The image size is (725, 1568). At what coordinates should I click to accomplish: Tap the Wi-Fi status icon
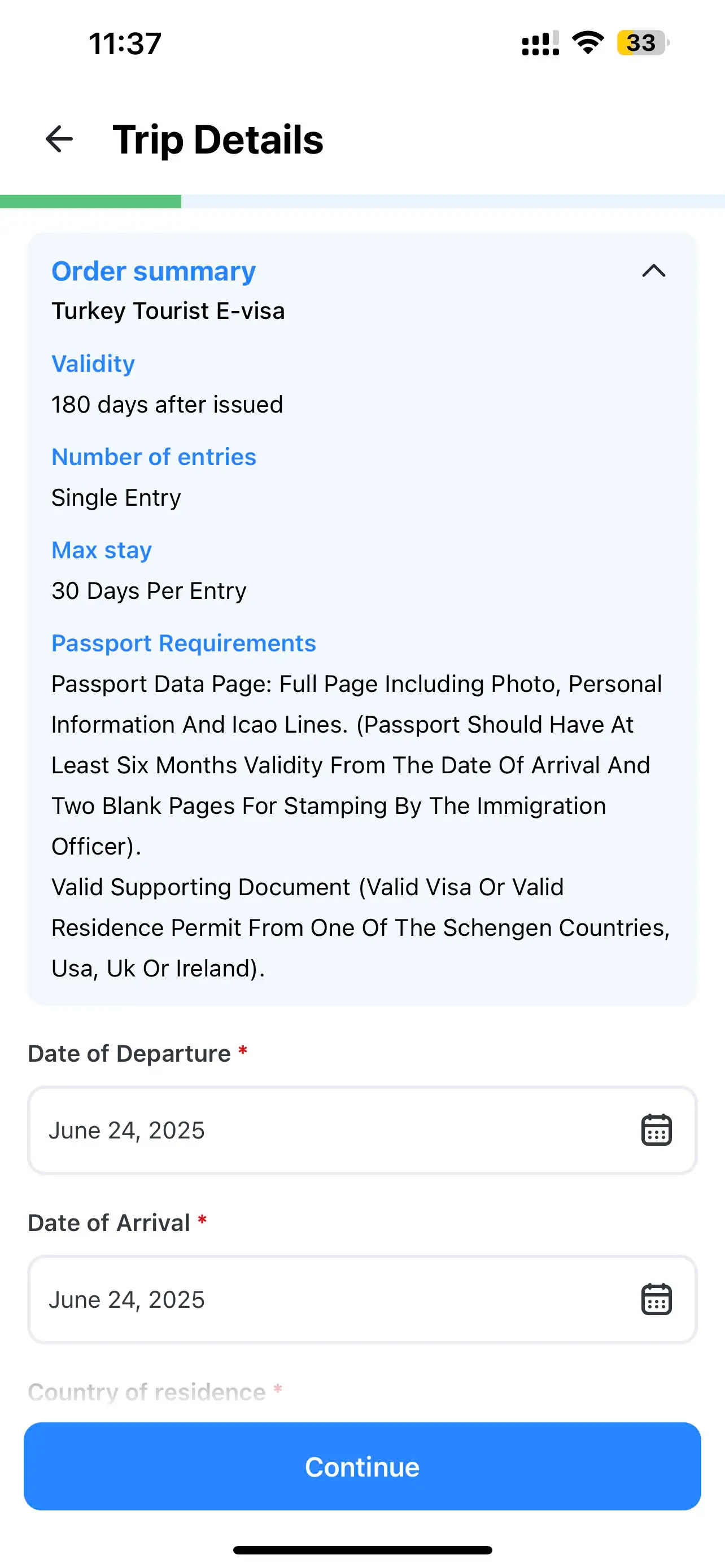[x=587, y=42]
